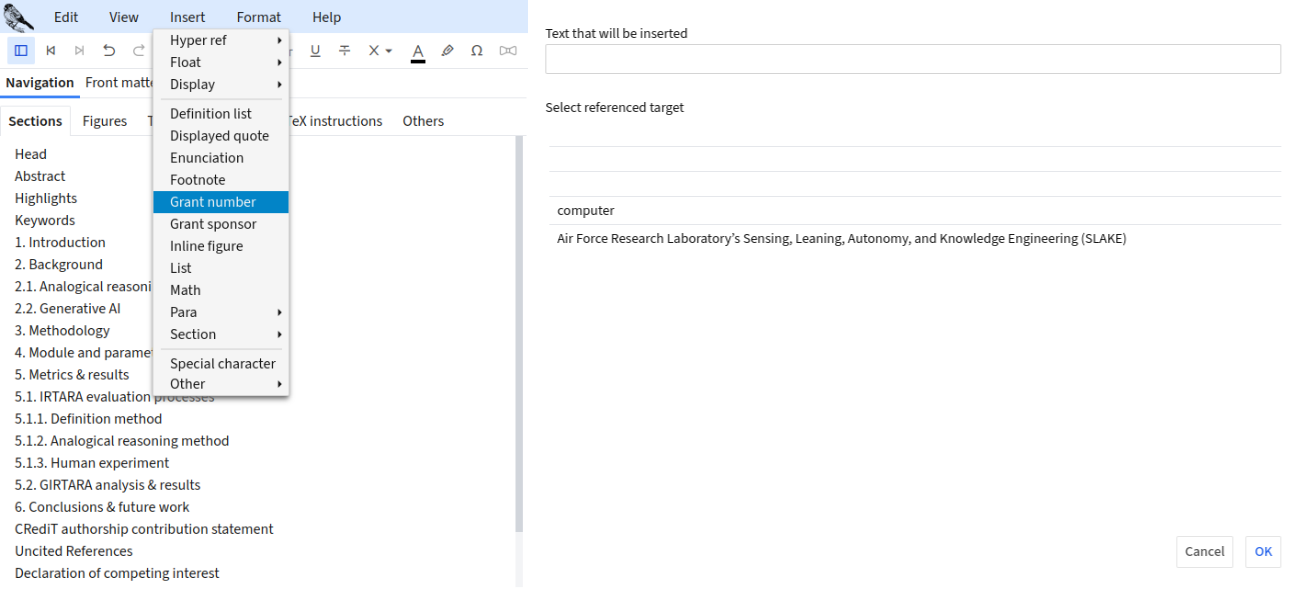Screen dimensions: 1299x589
Task: Switch to the Figures tab
Action: (105, 121)
